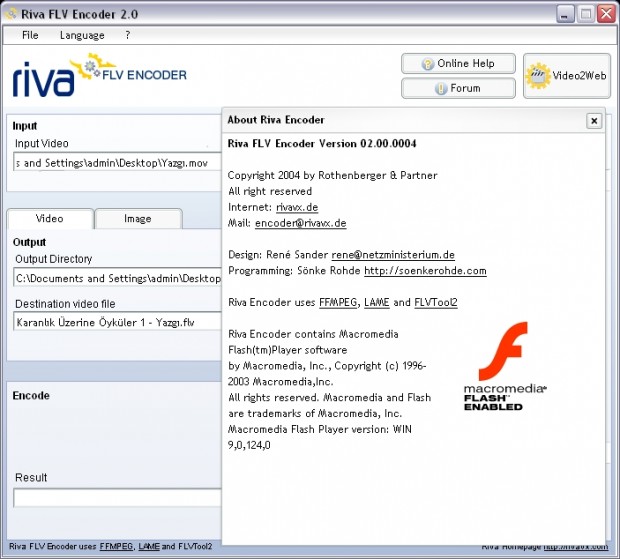
Task: Click the title bar application icon
Action: pos(11,14)
